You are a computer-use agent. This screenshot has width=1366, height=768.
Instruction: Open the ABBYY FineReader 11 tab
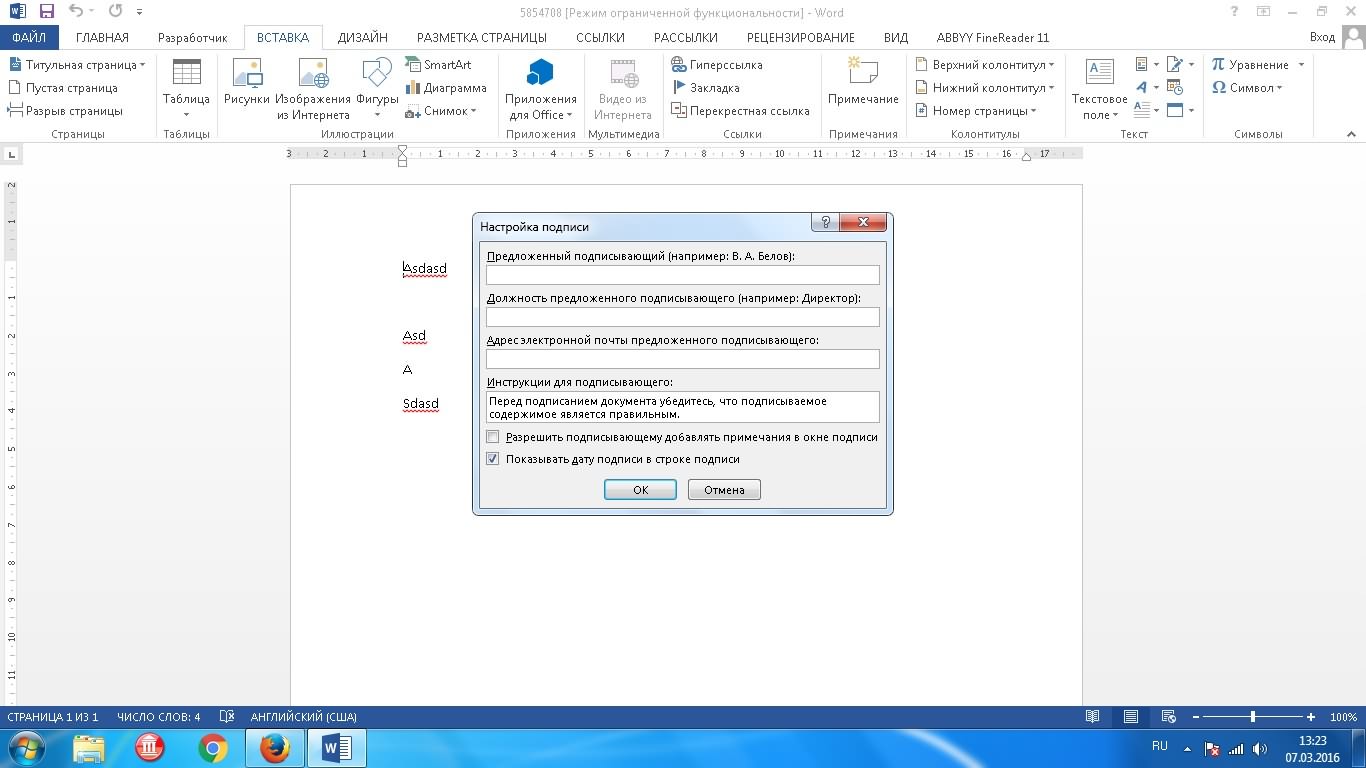pyautogui.click(x=993, y=37)
